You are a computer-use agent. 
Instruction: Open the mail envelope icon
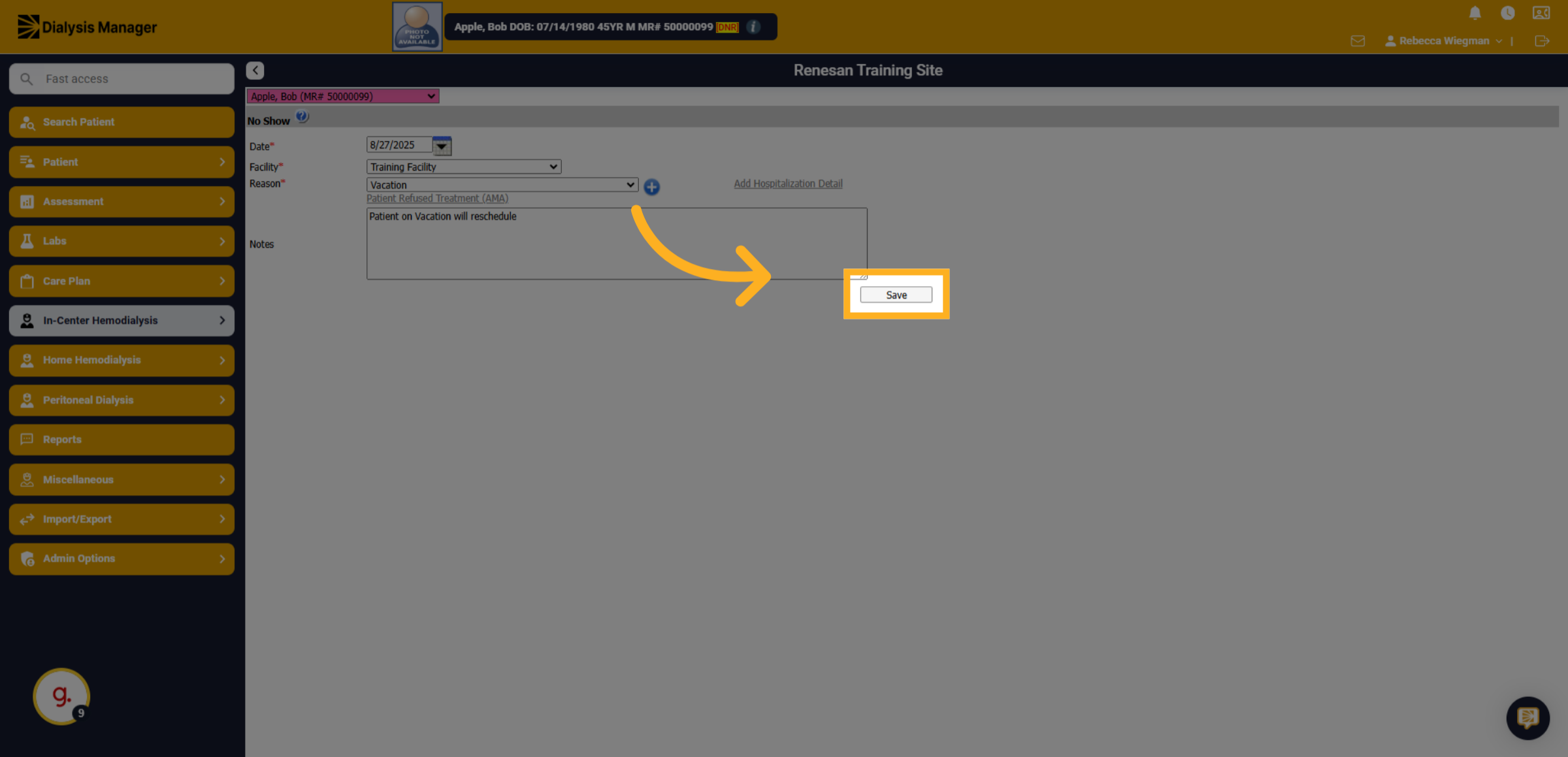(1358, 41)
